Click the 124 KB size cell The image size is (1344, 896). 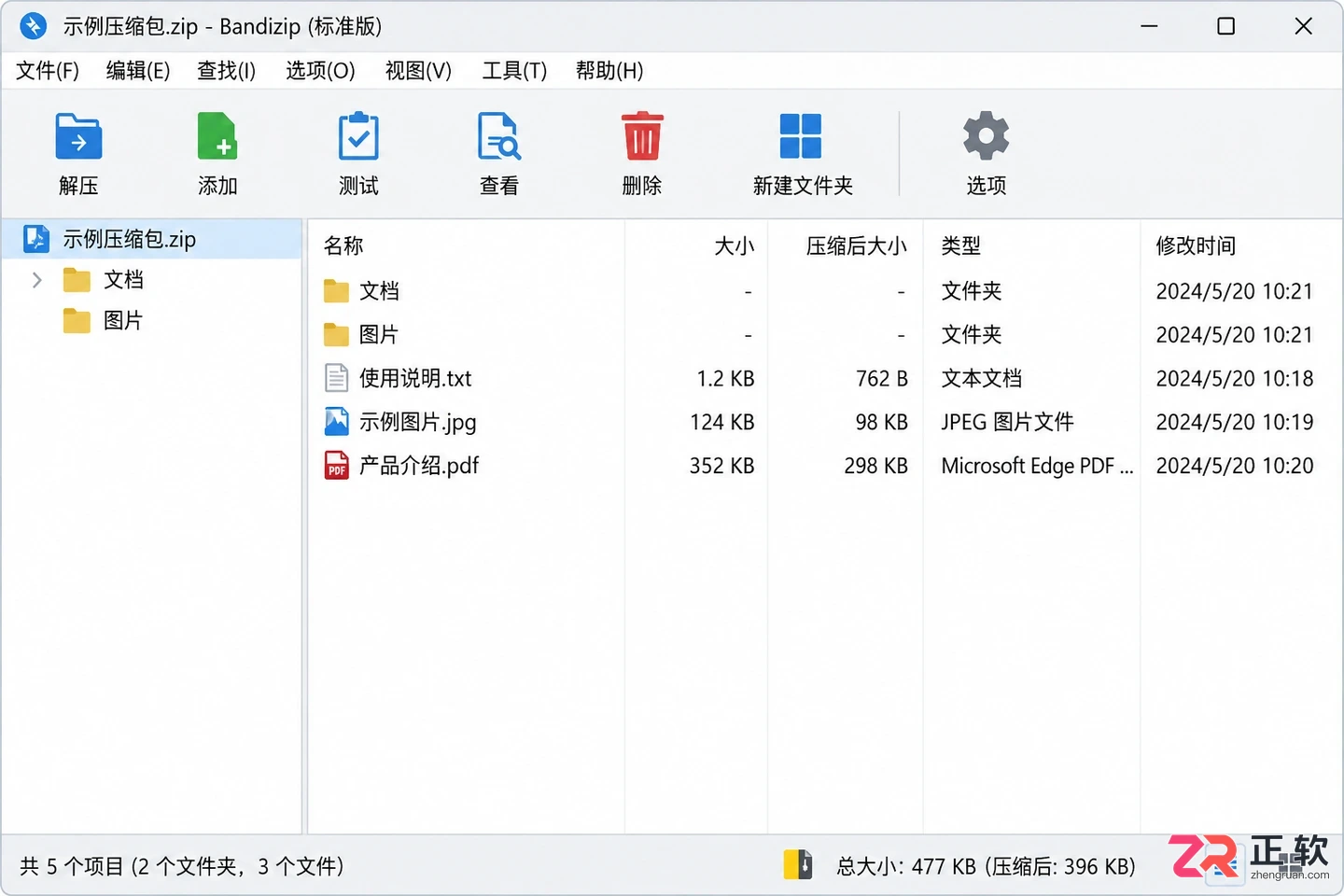coord(722,422)
